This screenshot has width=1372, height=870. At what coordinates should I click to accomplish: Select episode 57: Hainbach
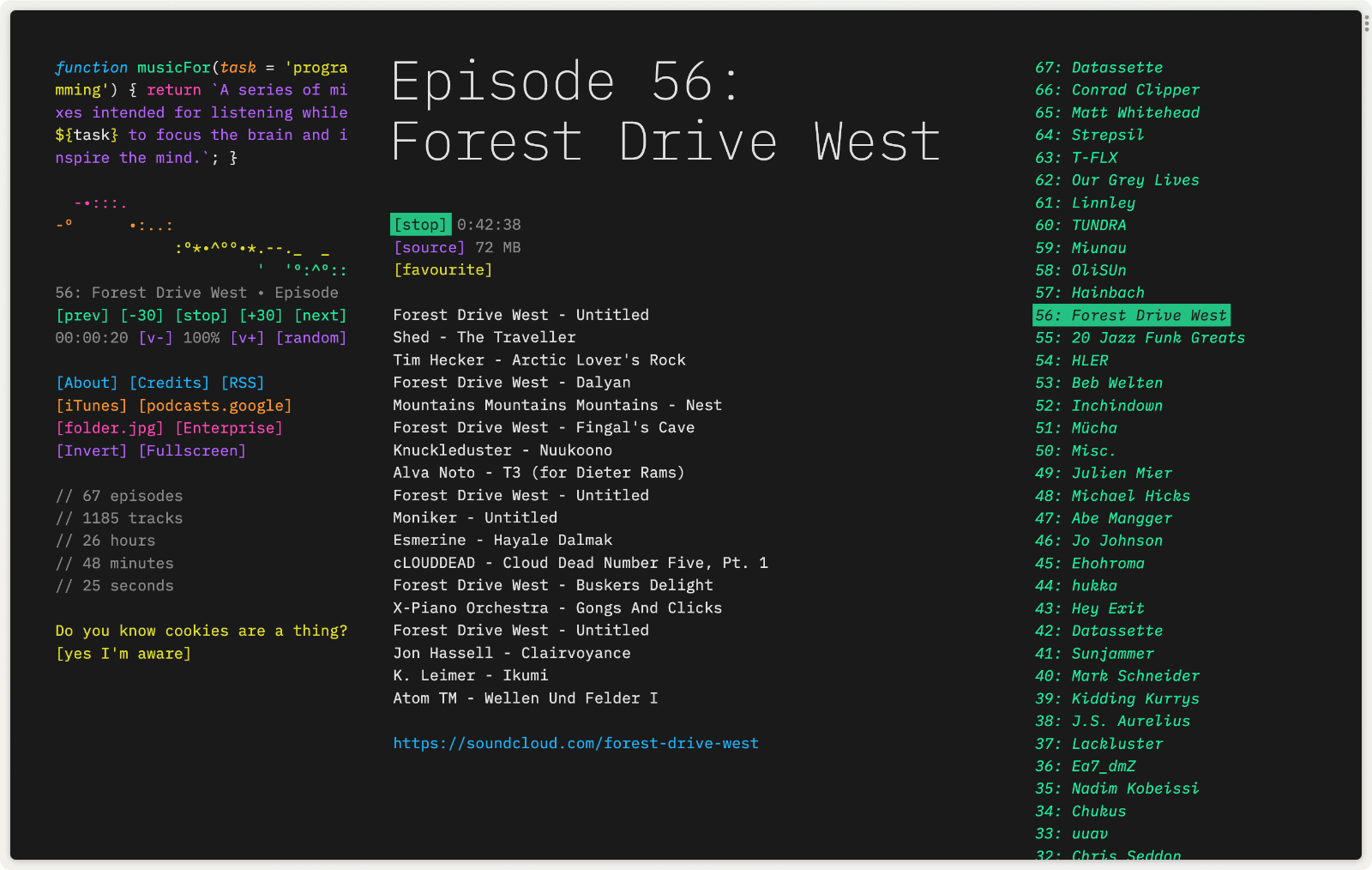(x=1090, y=293)
